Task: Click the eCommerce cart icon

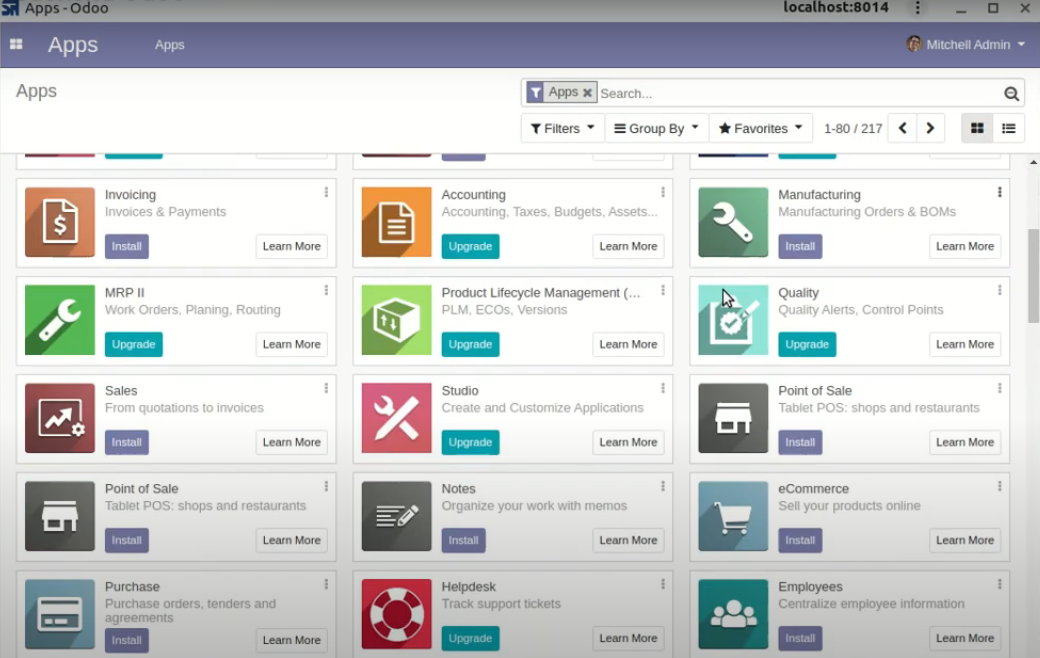Action: pyautogui.click(x=733, y=516)
